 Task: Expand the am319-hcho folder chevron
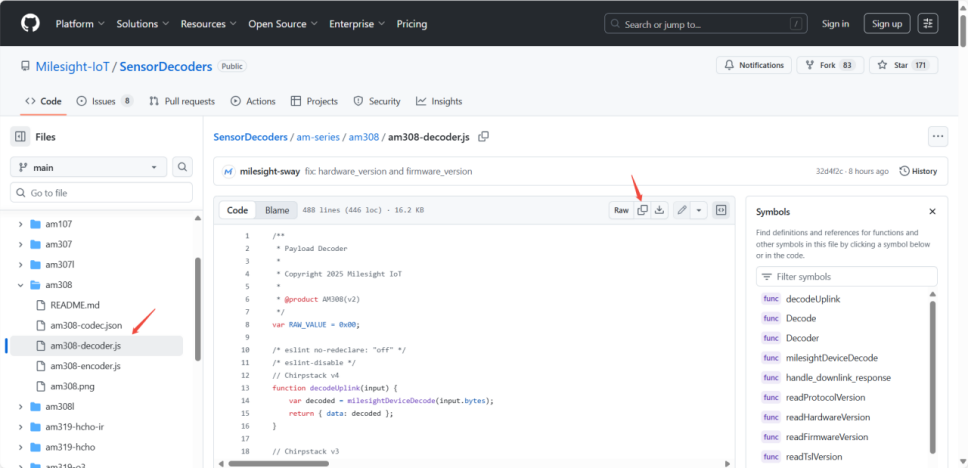(20, 448)
